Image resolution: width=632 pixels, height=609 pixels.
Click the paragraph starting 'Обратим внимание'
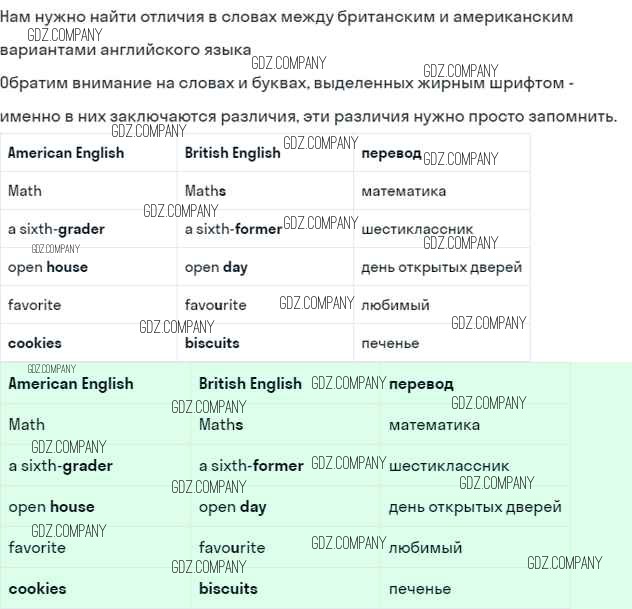tap(288, 83)
